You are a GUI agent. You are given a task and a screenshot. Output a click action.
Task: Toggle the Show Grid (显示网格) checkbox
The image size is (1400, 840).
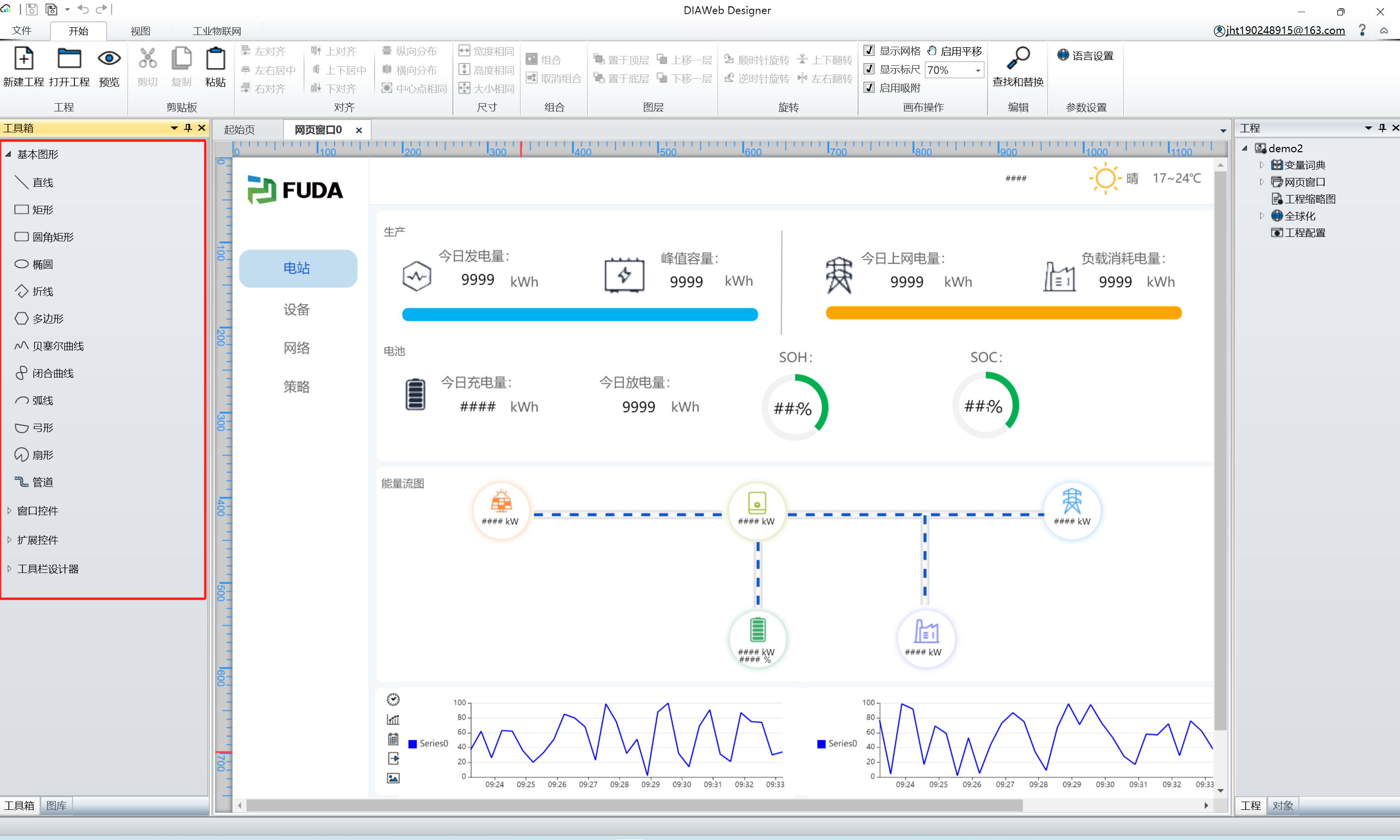tap(870, 51)
